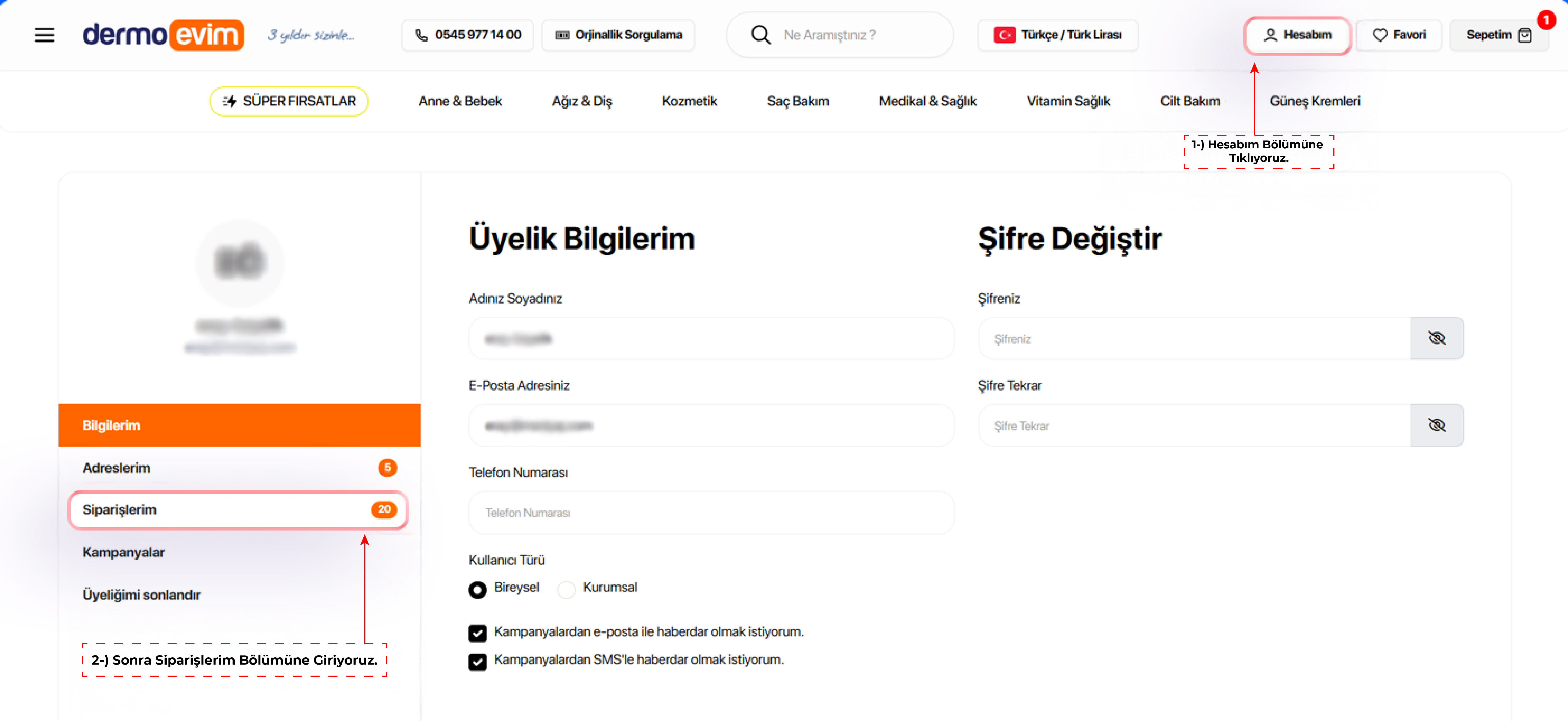Toggle Şifre Tekrar visibility eye
This screenshot has width=1568, height=721.
click(x=1437, y=425)
